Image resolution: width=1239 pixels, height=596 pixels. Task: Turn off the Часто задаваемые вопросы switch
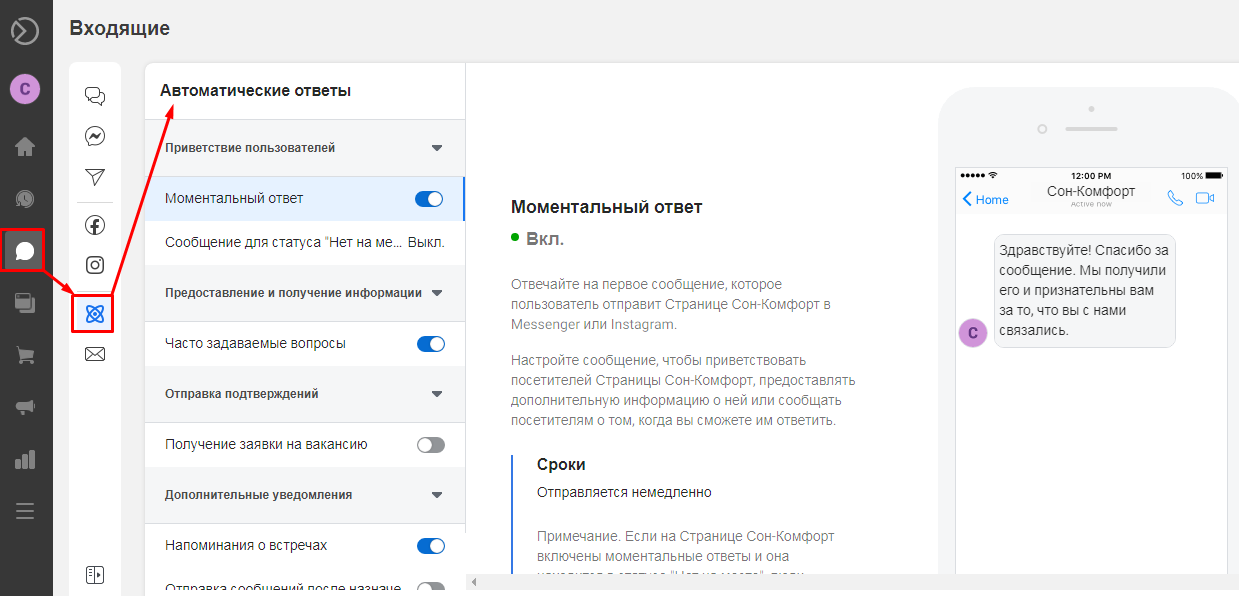coord(429,343)
